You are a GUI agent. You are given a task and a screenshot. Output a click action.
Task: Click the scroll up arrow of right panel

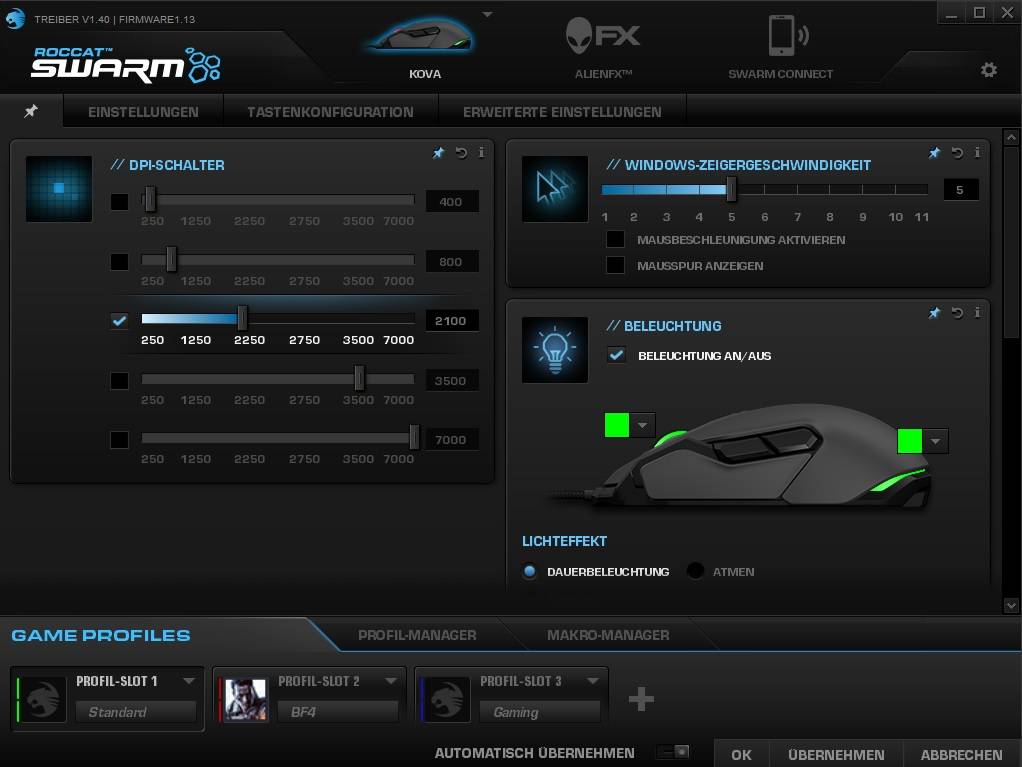coord(1011,137)
